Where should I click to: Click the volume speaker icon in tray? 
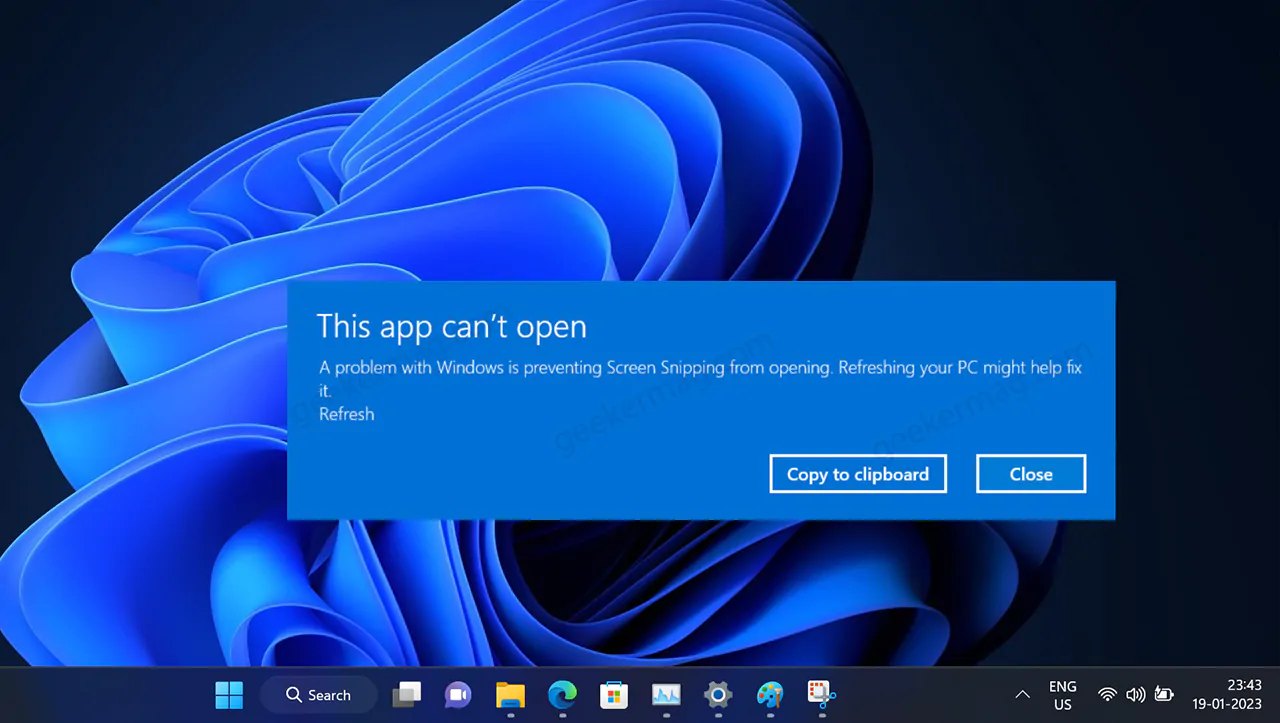pos(1135,694)
